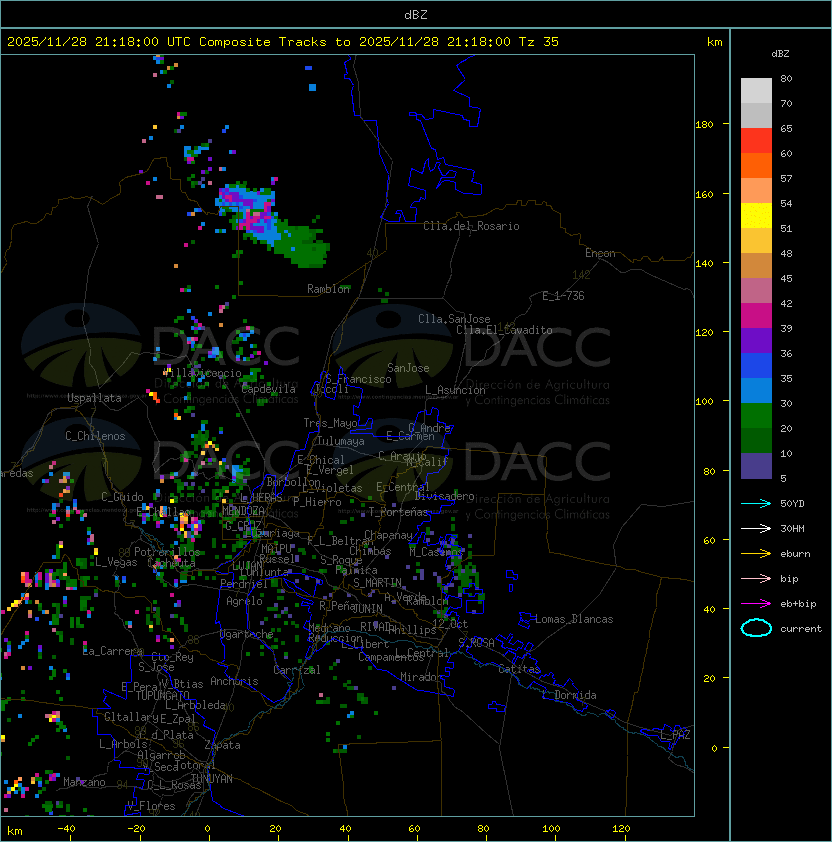Click the 'S_ROSA' map label
Screen dimensions: 832x842
tap(476, 643)
